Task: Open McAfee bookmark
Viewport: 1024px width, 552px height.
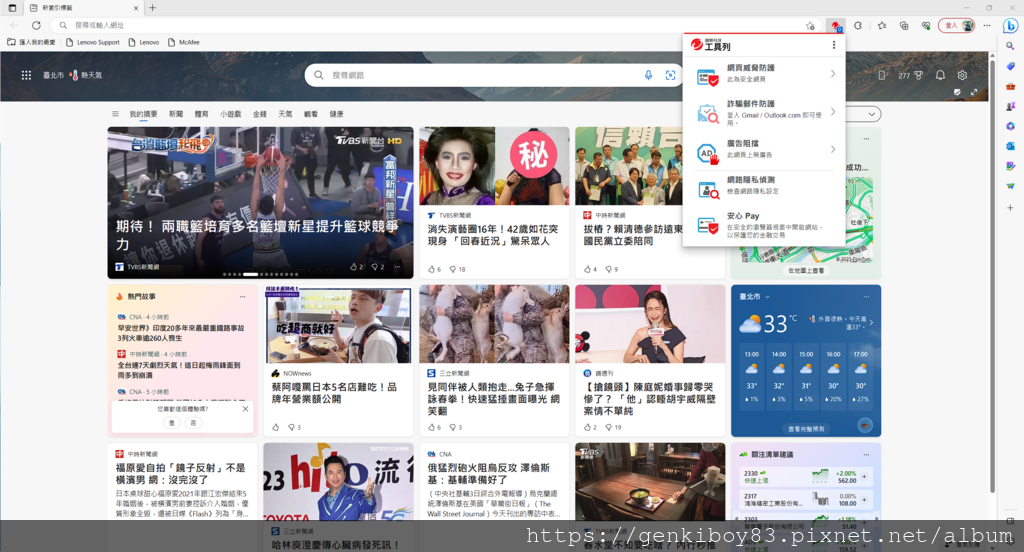Action: pyautogui.click(x=184, y=42)
